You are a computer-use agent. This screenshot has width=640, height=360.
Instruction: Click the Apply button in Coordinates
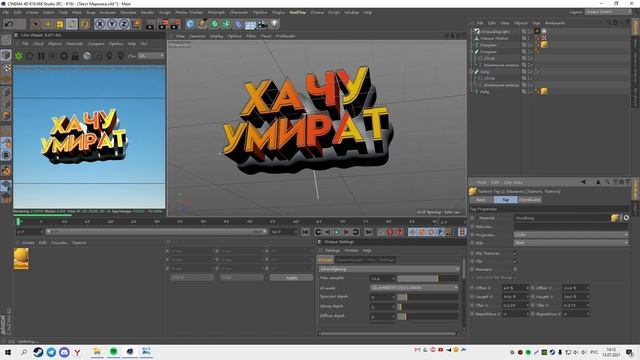tap(291, 278)
